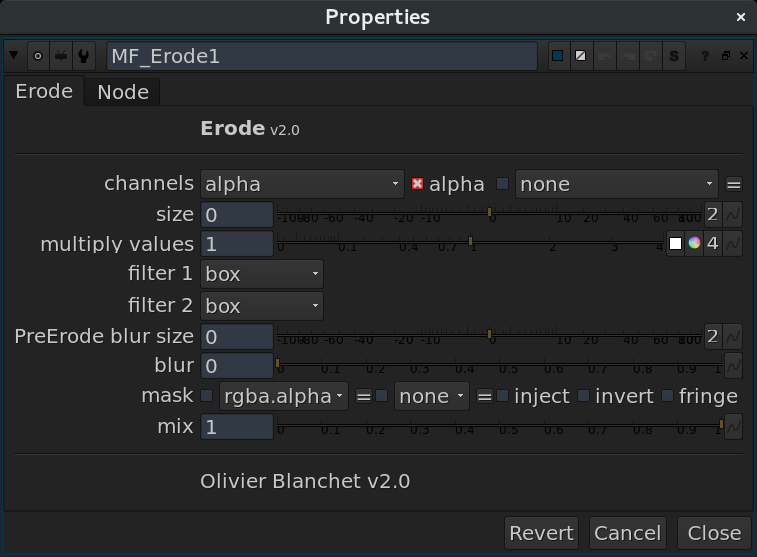Open the help question mark icon
This screenshot has width=757, height=557.
point(706,56)
